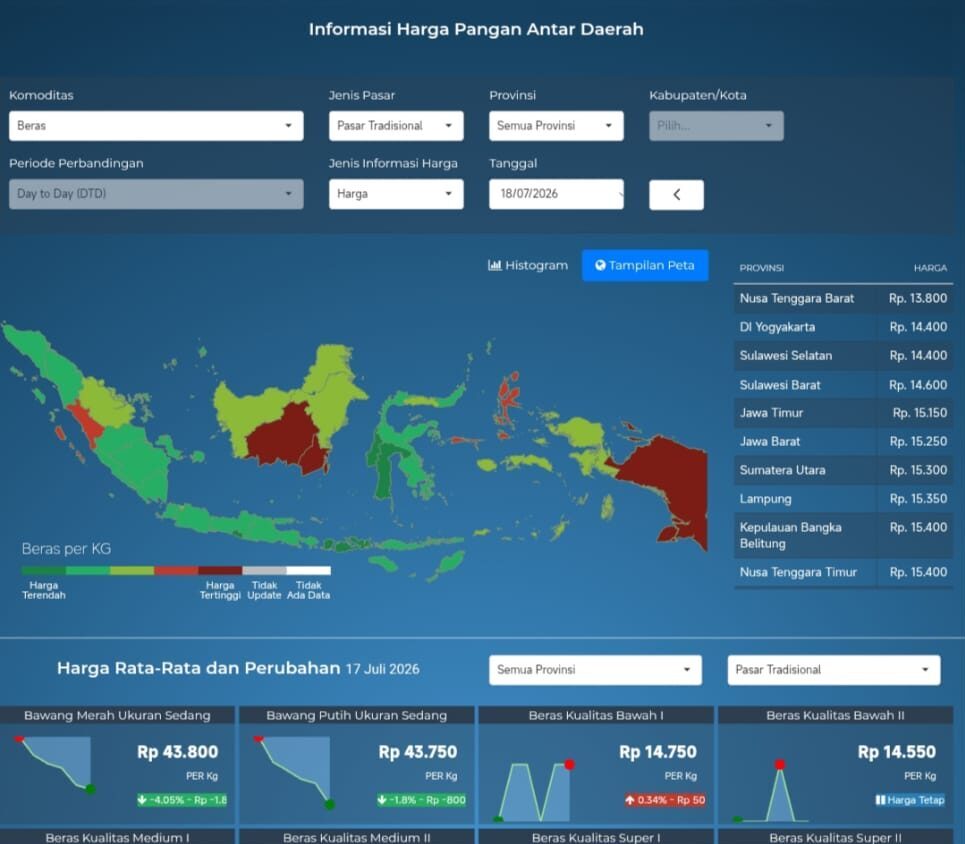The width and height of the screenshot is (965, 844).
Task: Click the -1.8% Rp -800 change badge
Action: (422, 800)
